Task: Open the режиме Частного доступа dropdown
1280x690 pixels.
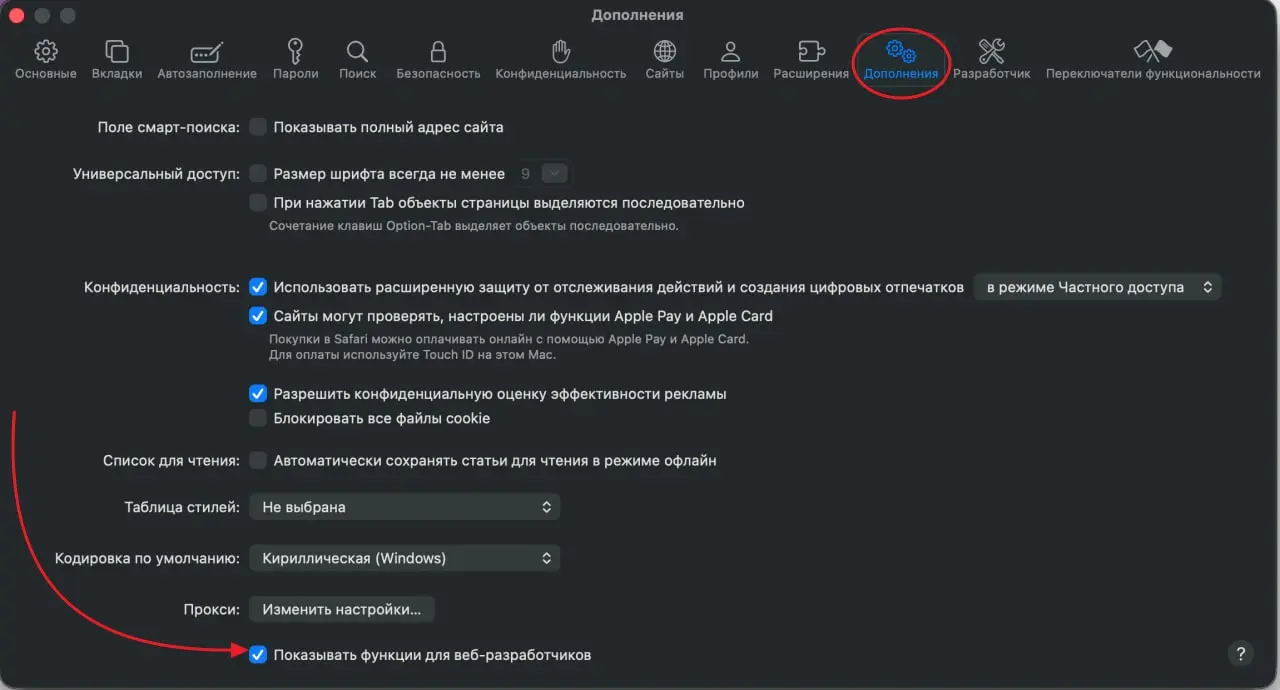Action: [x=1097, y=287]
